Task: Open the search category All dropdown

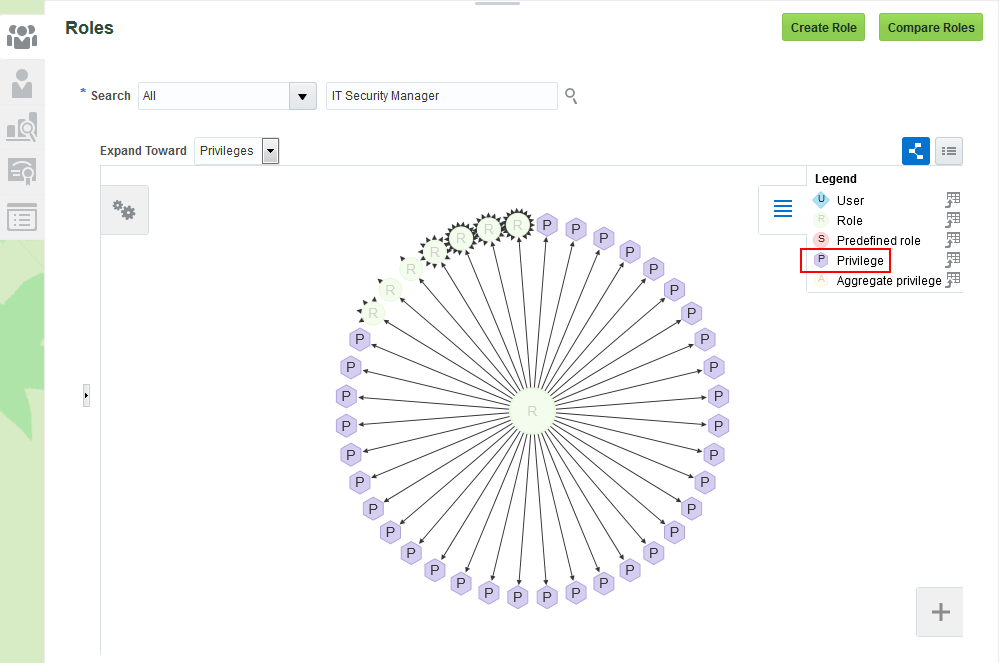Action: click(x=302, y=96)
